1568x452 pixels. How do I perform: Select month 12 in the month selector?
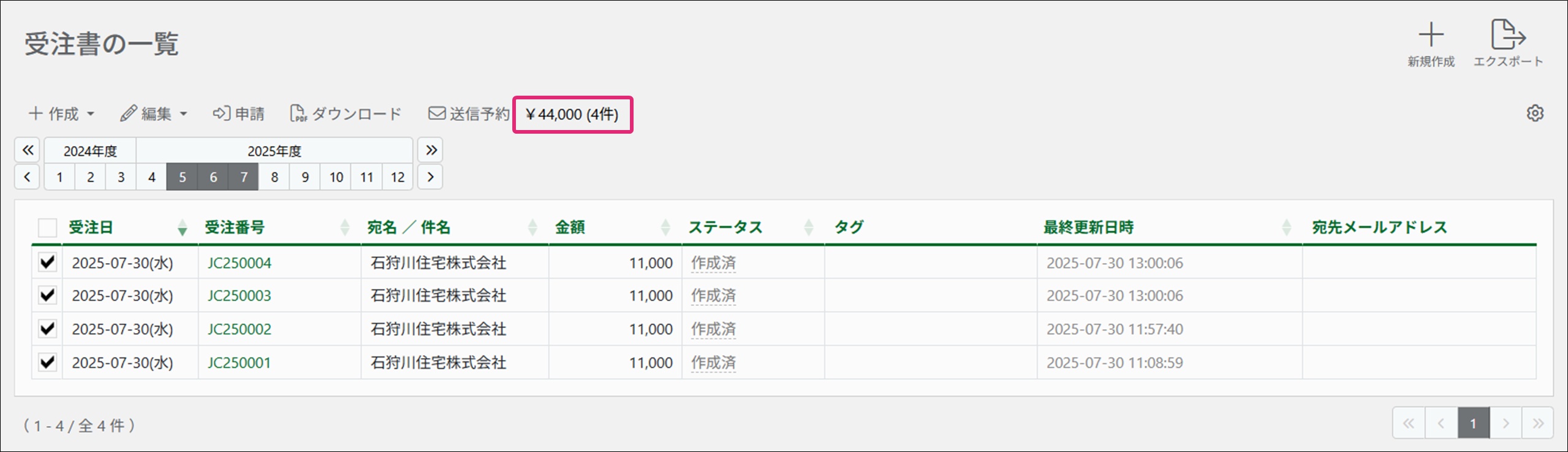click(397, 177)
